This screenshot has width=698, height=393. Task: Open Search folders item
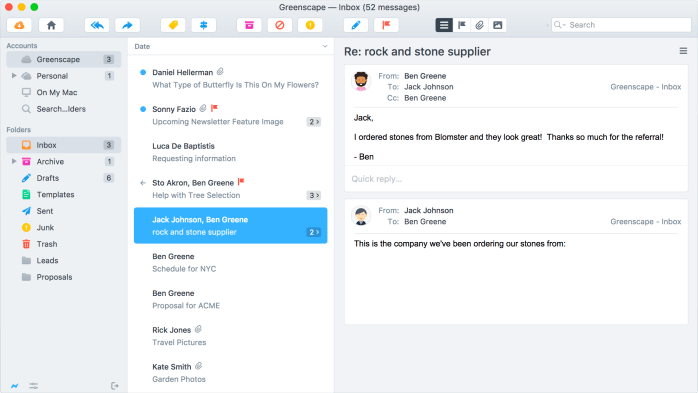(64, 109)
